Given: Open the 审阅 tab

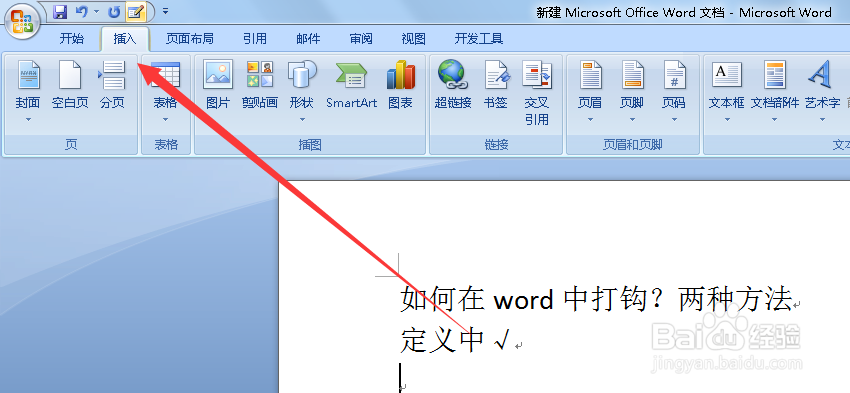Looking at the screenshot, I should [360, 38].
